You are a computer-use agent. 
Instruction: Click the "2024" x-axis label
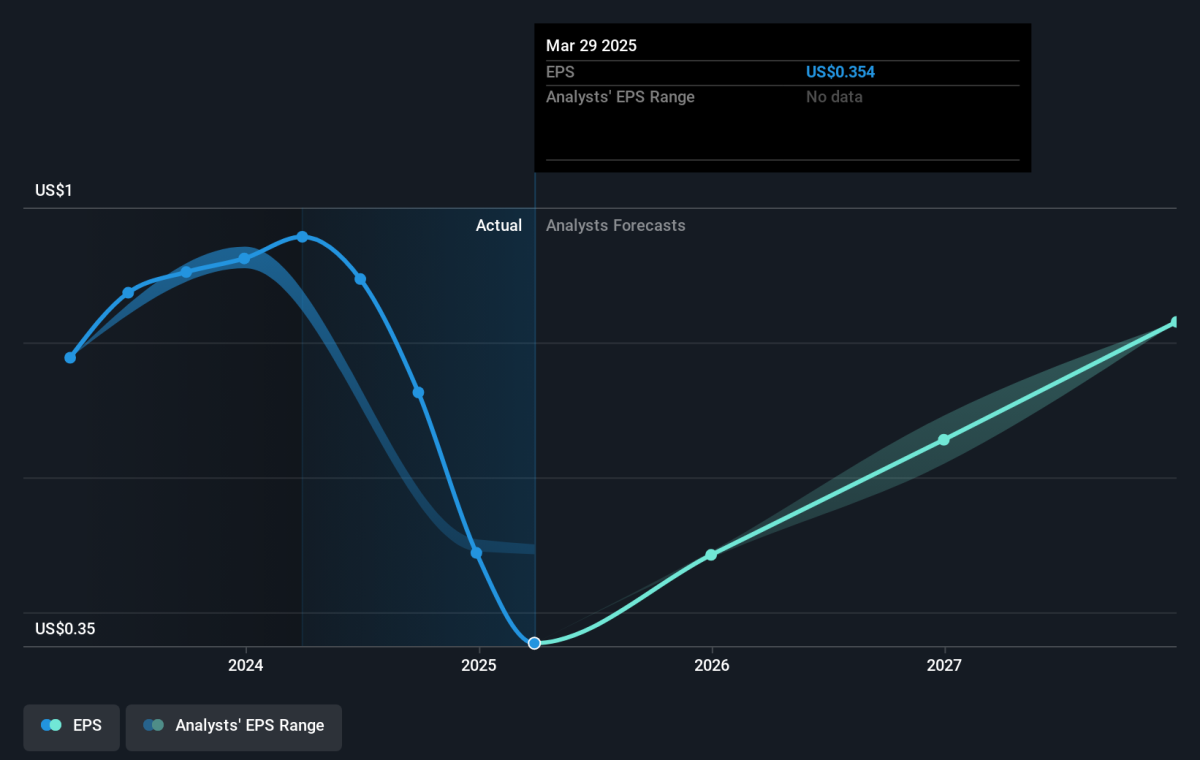point(245,665)
